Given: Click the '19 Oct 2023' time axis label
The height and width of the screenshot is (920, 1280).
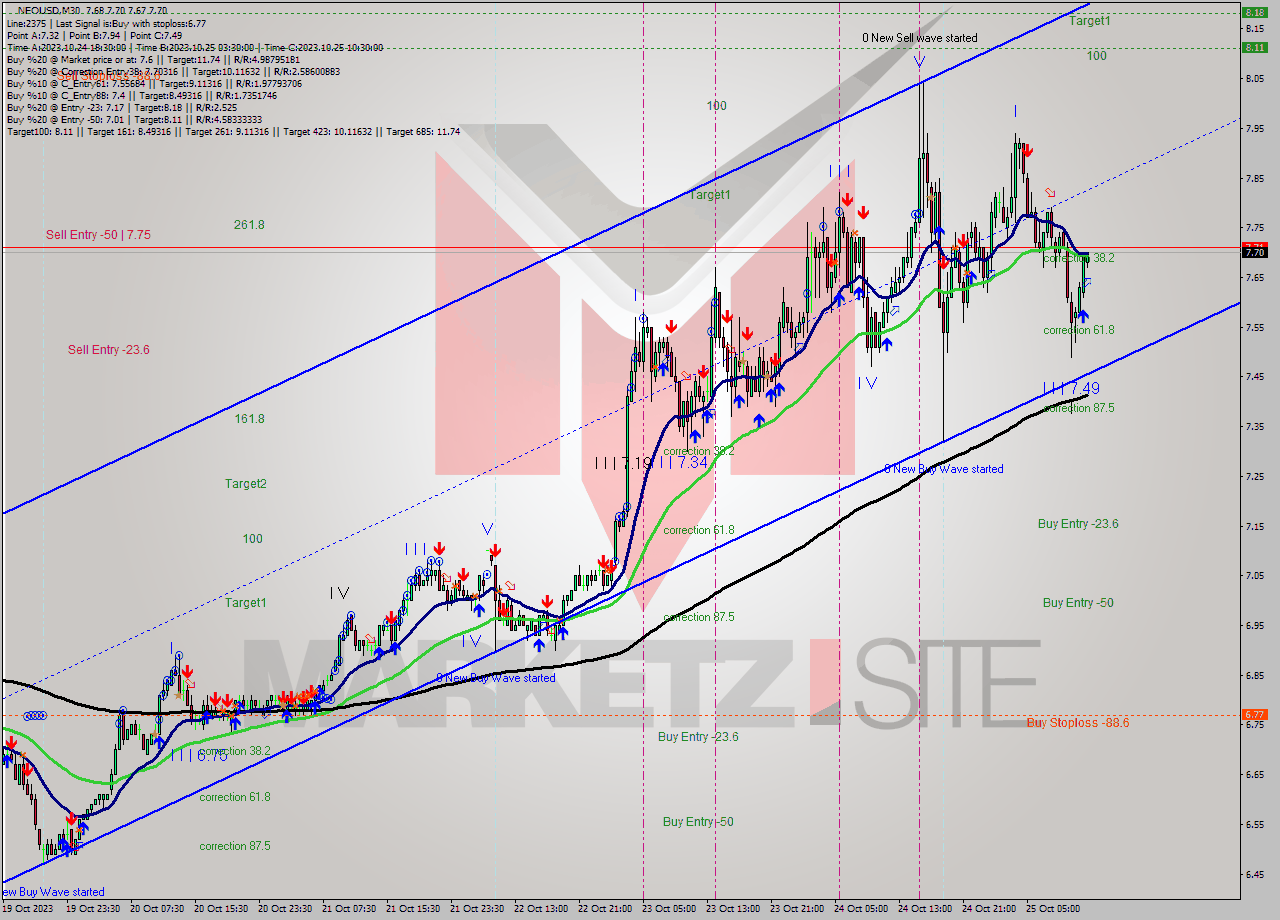Looking at the screenshot, I should [29, 909].
